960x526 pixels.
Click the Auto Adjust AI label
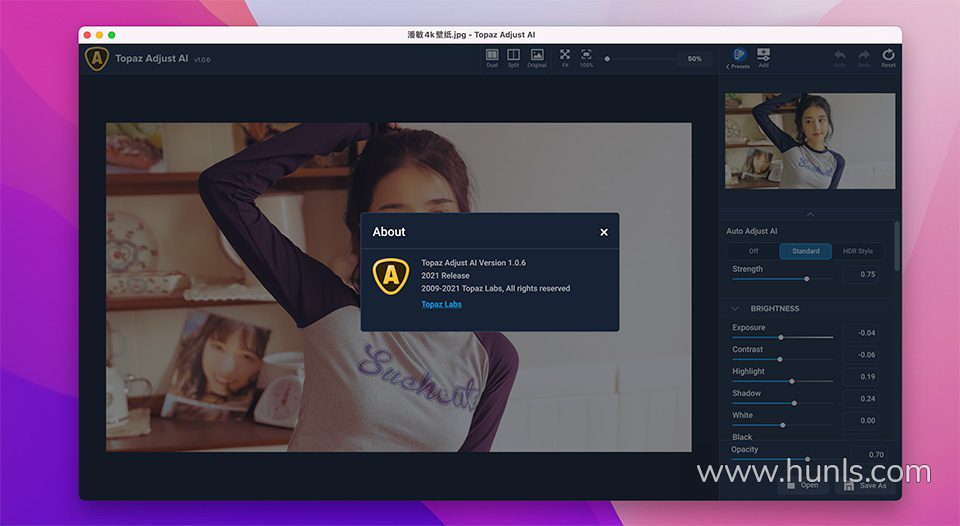tap(751, 231)
